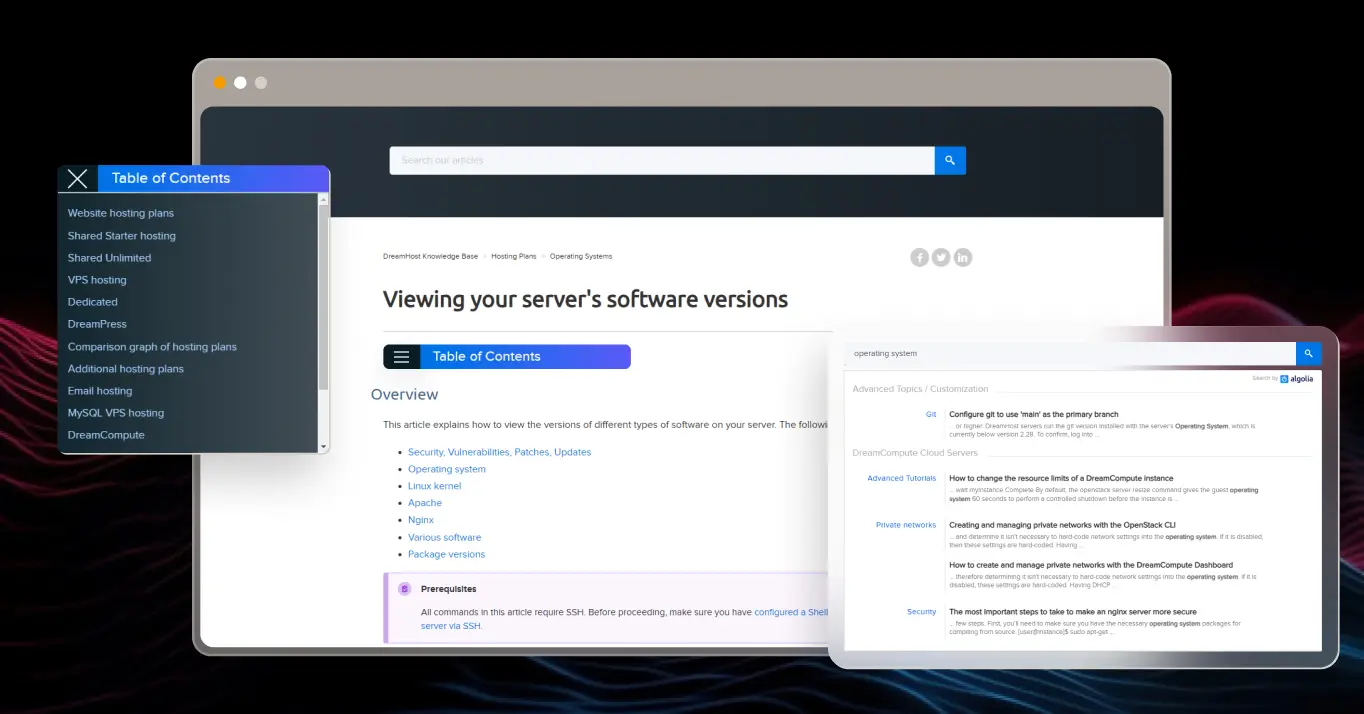
Task: Click the algolia logo in search results
Action: (1297, 379)
